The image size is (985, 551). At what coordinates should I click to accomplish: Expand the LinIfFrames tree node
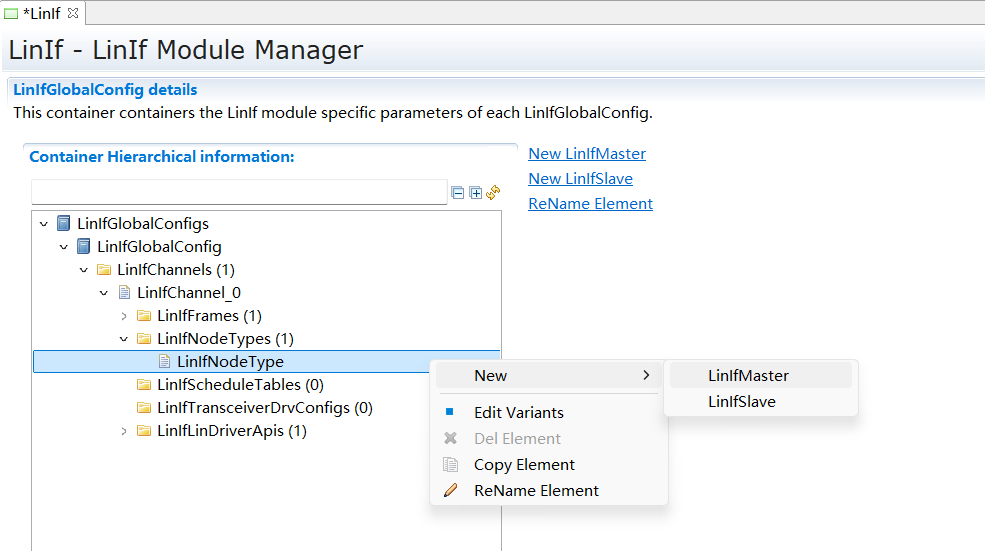124,316
